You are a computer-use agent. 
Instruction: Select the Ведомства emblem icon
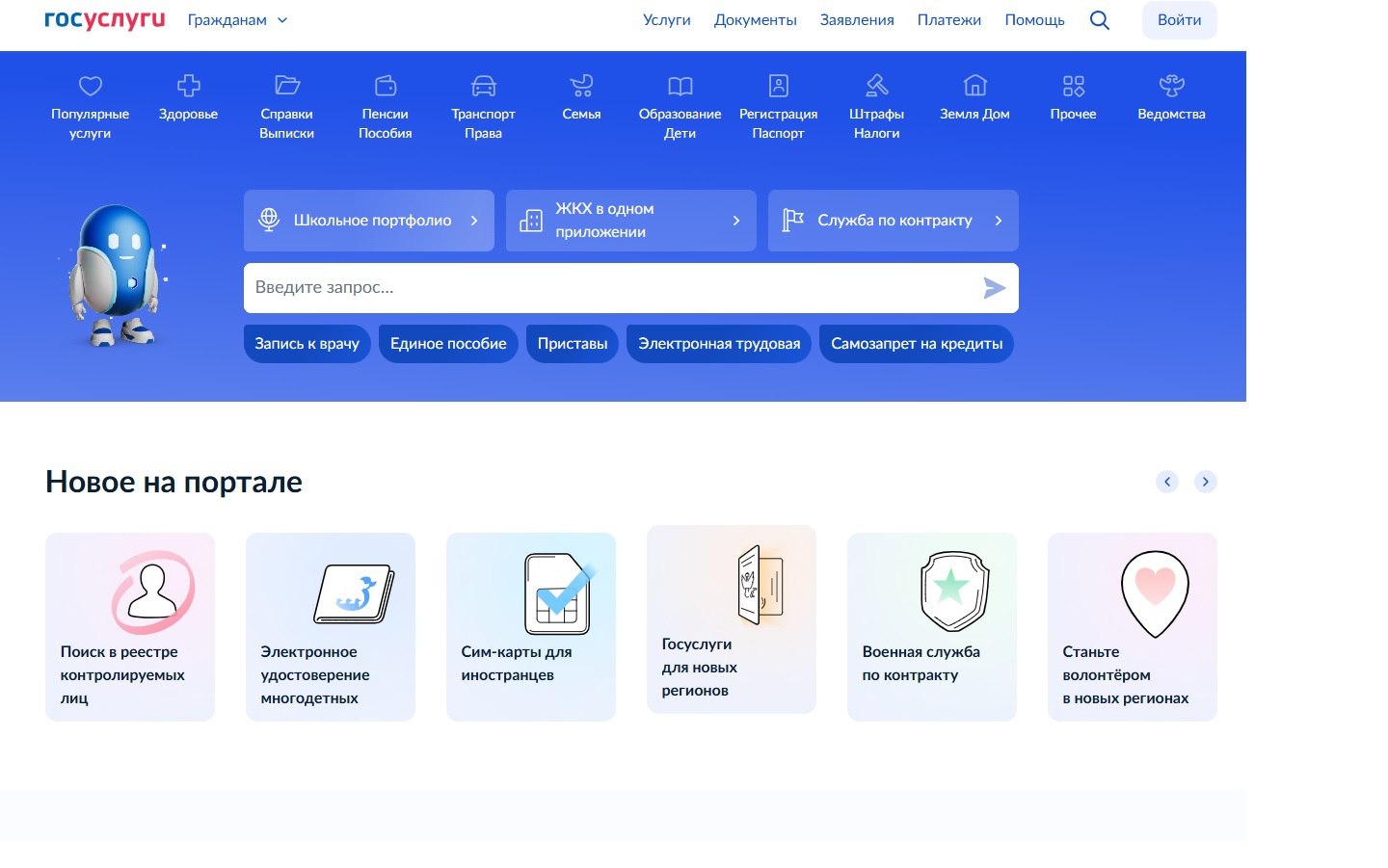[x=1172, y=86]
